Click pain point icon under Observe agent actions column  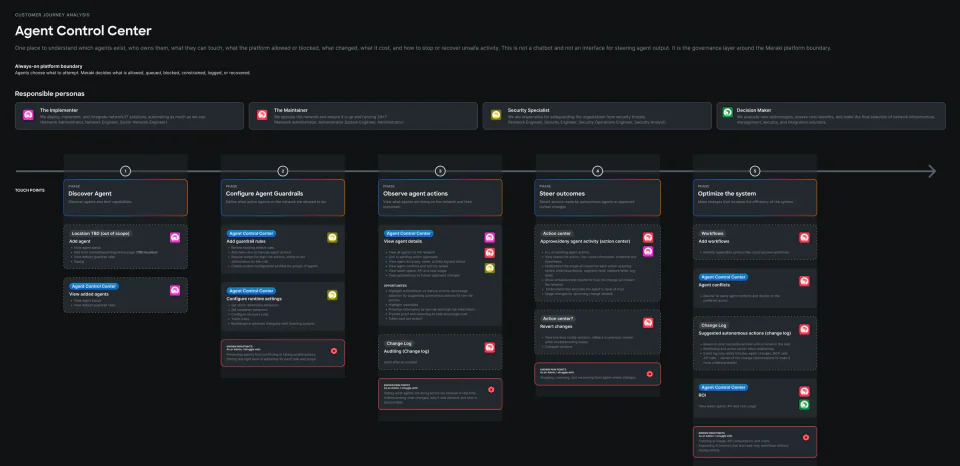click(x=491, y=389)
